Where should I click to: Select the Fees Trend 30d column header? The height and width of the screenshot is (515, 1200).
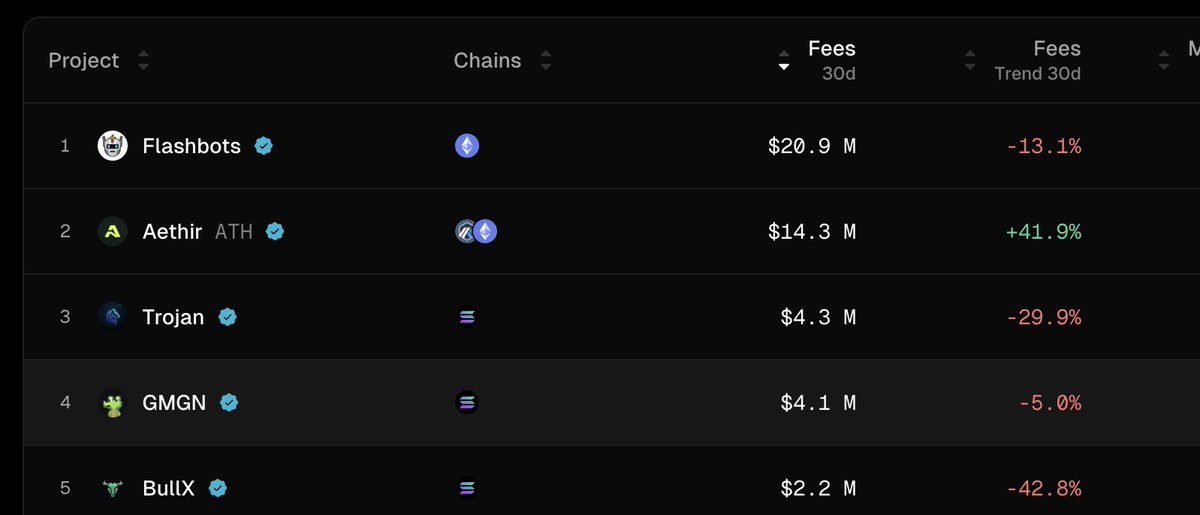[1038, 60]
